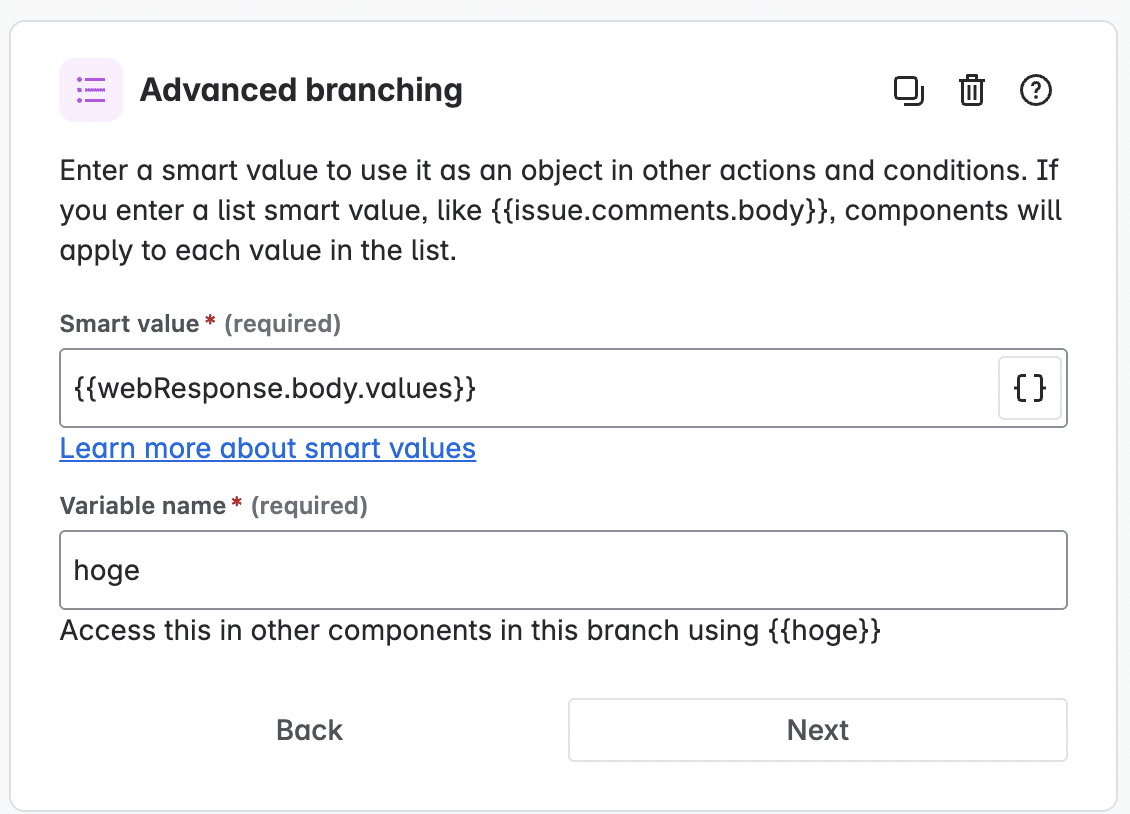Click the Advanced branching title
The image size is (1130, 814).
(x=302, y=90)
